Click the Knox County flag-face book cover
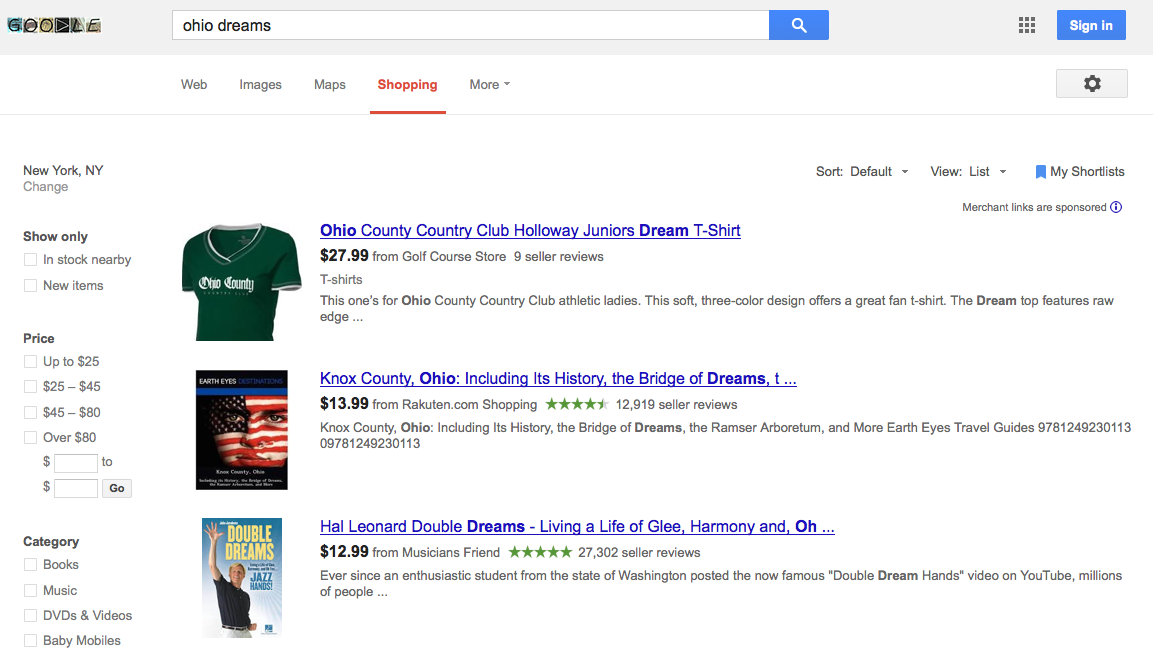 [241, 430]
